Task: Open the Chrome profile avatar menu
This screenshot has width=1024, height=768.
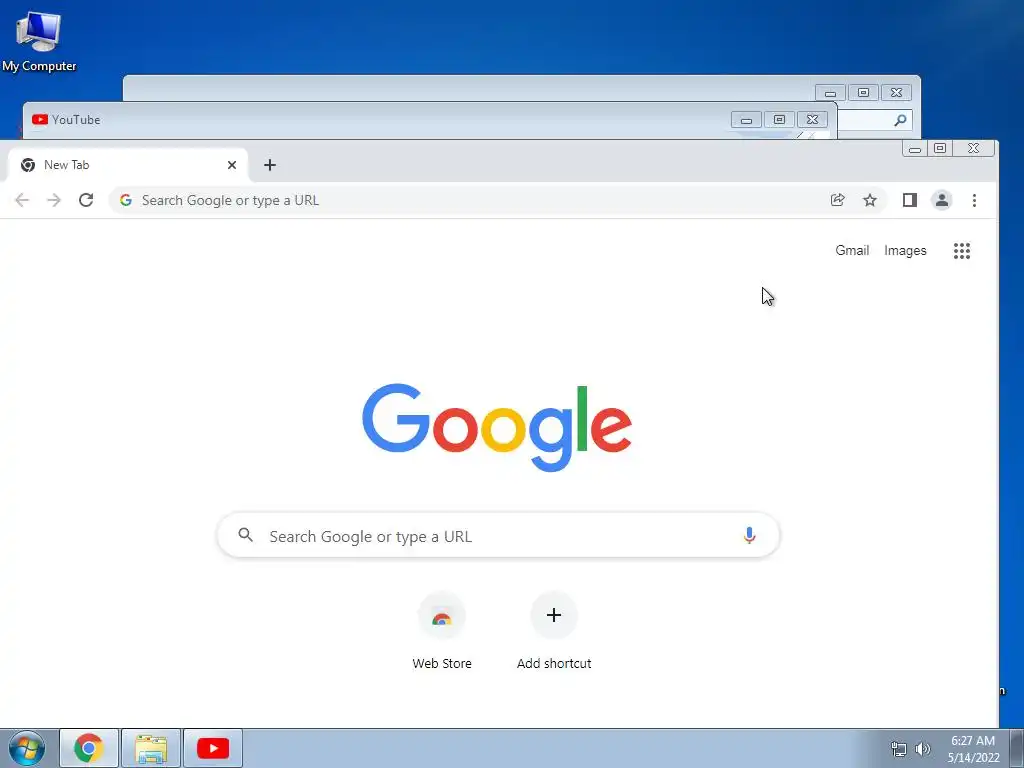Action: click(942, 200)
